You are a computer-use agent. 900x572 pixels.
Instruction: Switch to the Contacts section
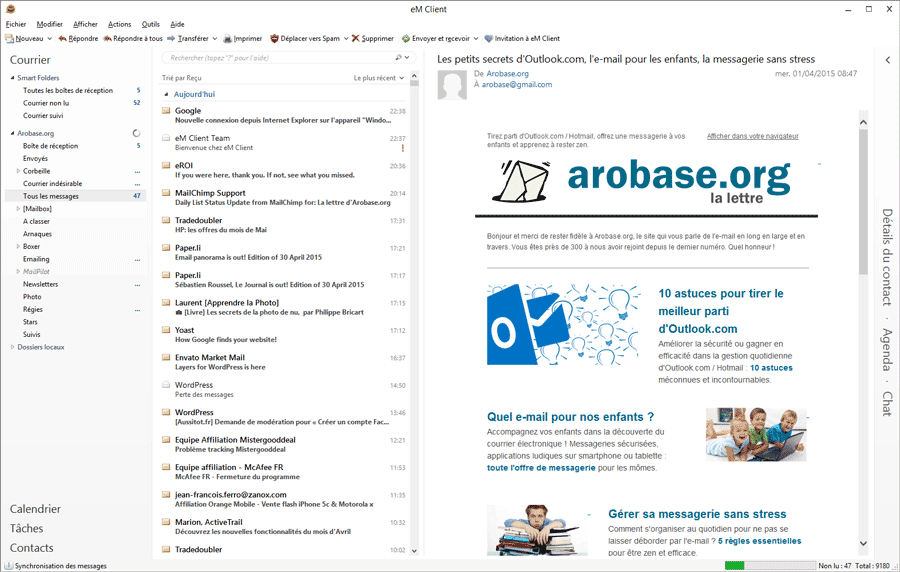click(x=32, y=548)
